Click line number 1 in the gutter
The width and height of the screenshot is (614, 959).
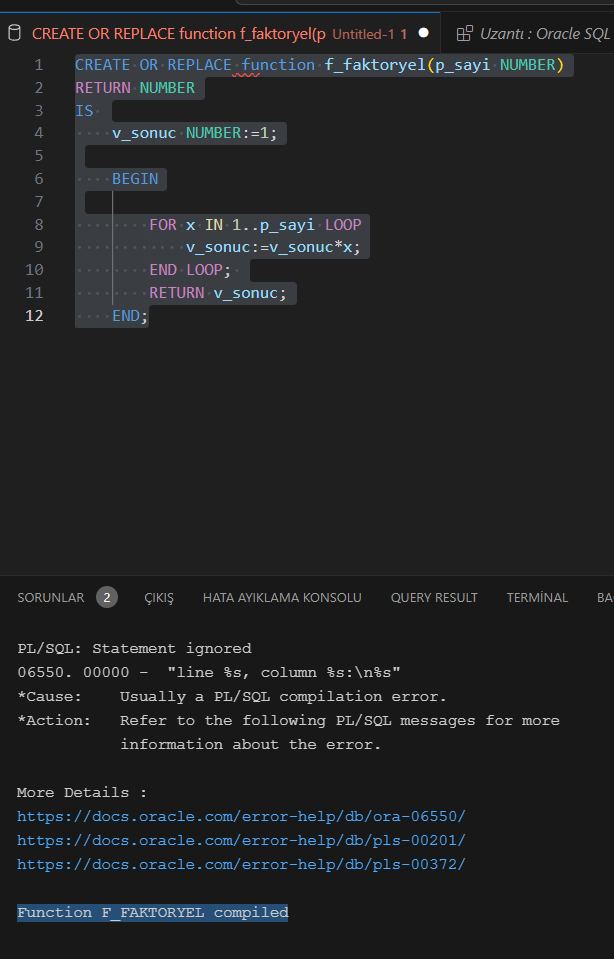[x=39, y=65]
